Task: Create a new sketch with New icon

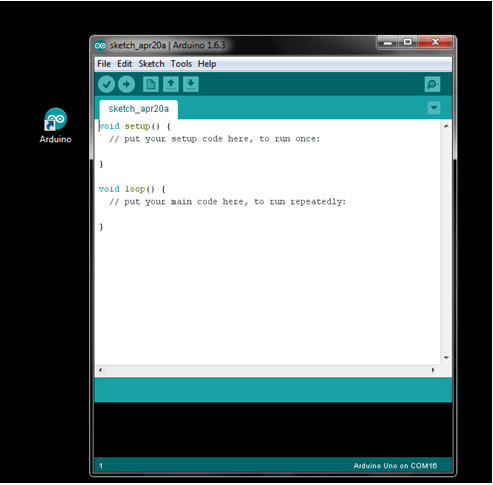Action: (151, 84)
